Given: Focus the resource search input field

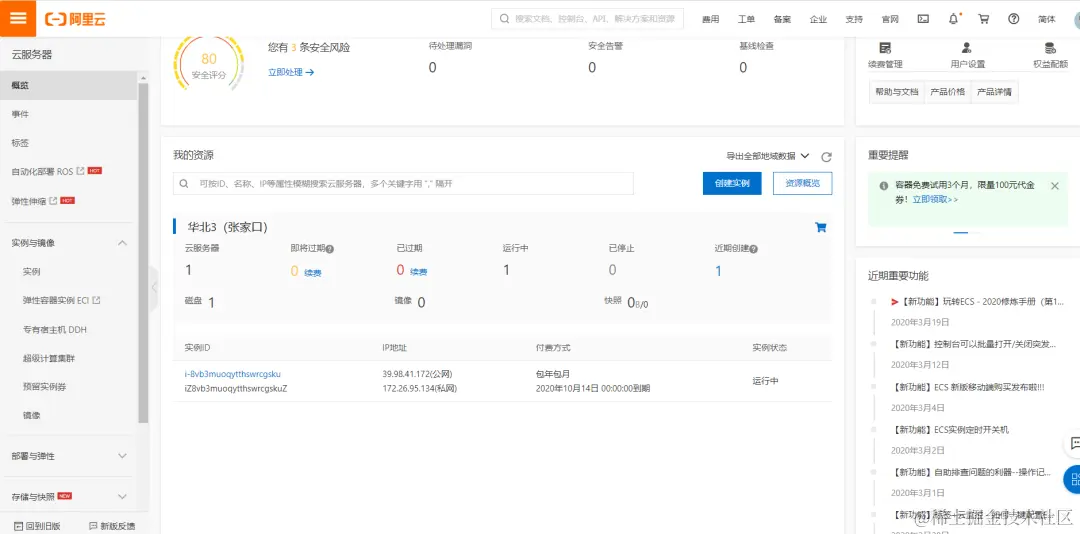Looking at the screenshot, I should pos(404,184).
